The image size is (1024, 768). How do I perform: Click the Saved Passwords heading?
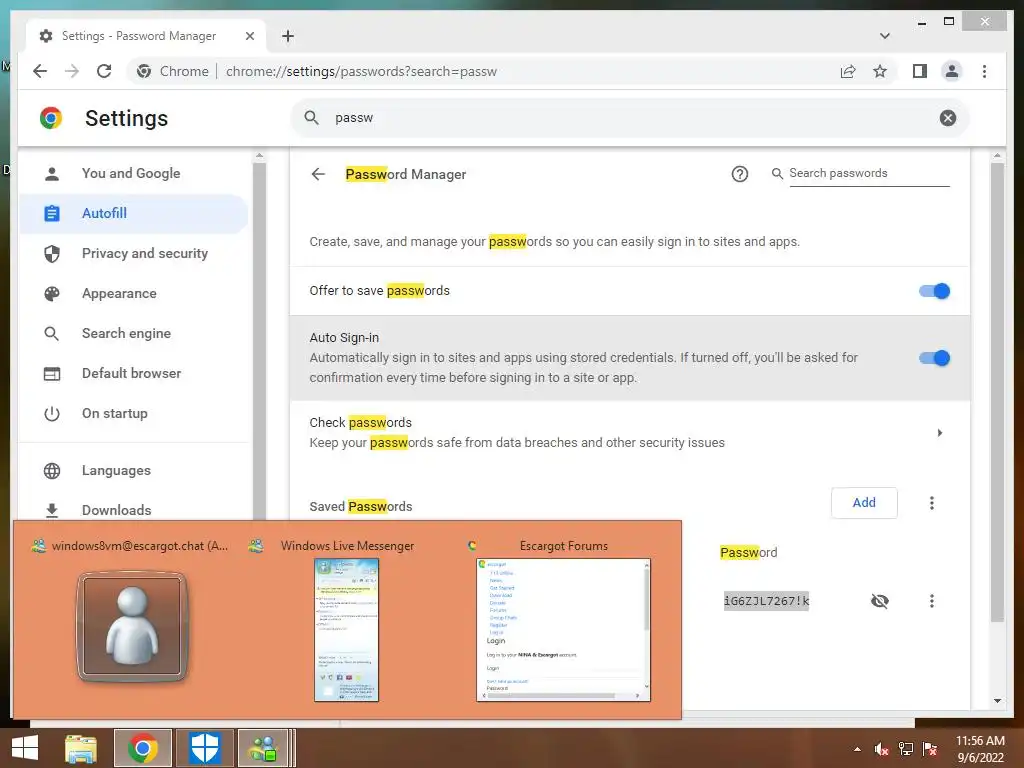[x=360, y=506]
